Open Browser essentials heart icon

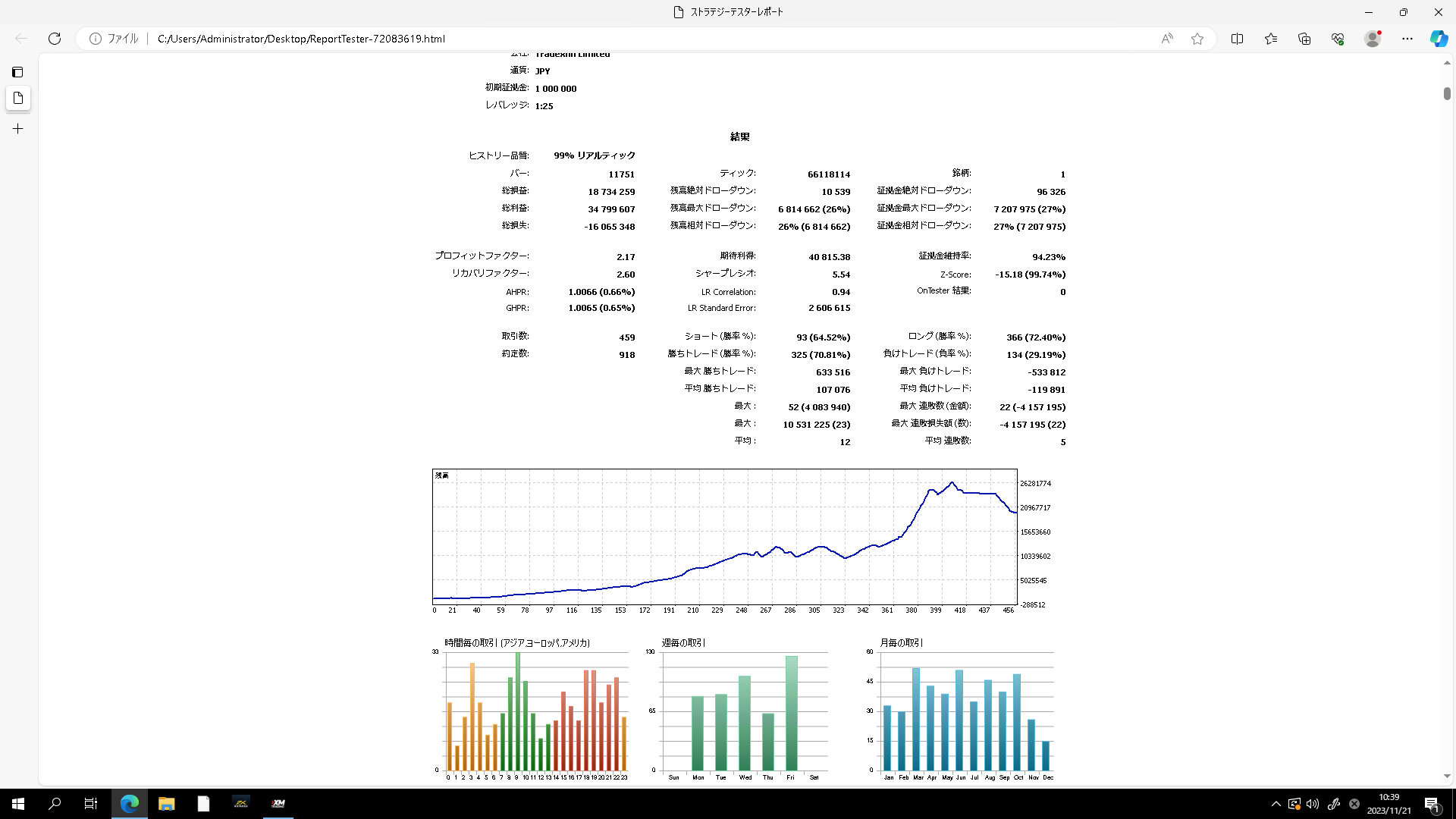pyautogui.click(x=1338, y=39)
